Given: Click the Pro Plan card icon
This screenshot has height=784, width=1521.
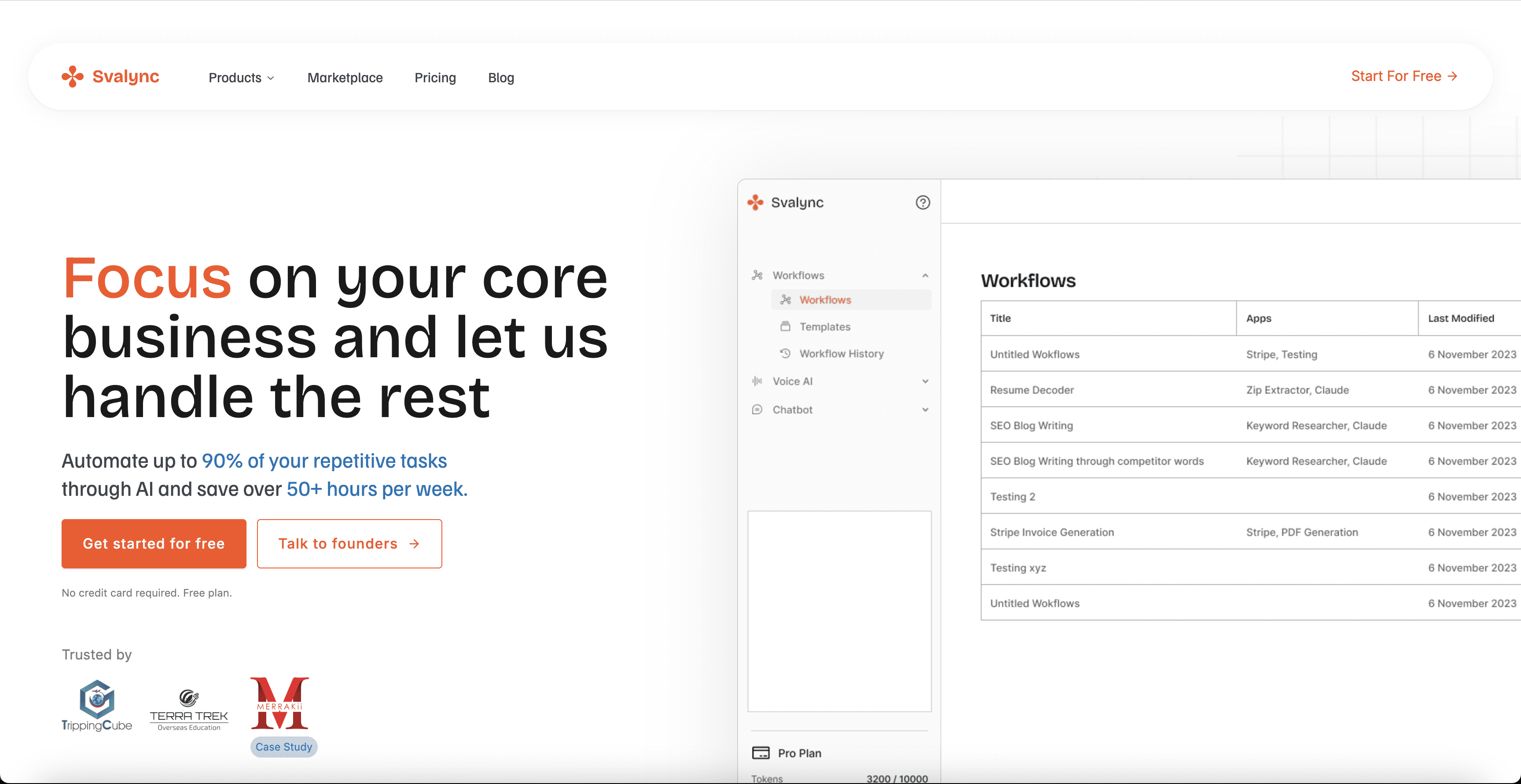Looking at the screenshot, I should tap(760, 753).
